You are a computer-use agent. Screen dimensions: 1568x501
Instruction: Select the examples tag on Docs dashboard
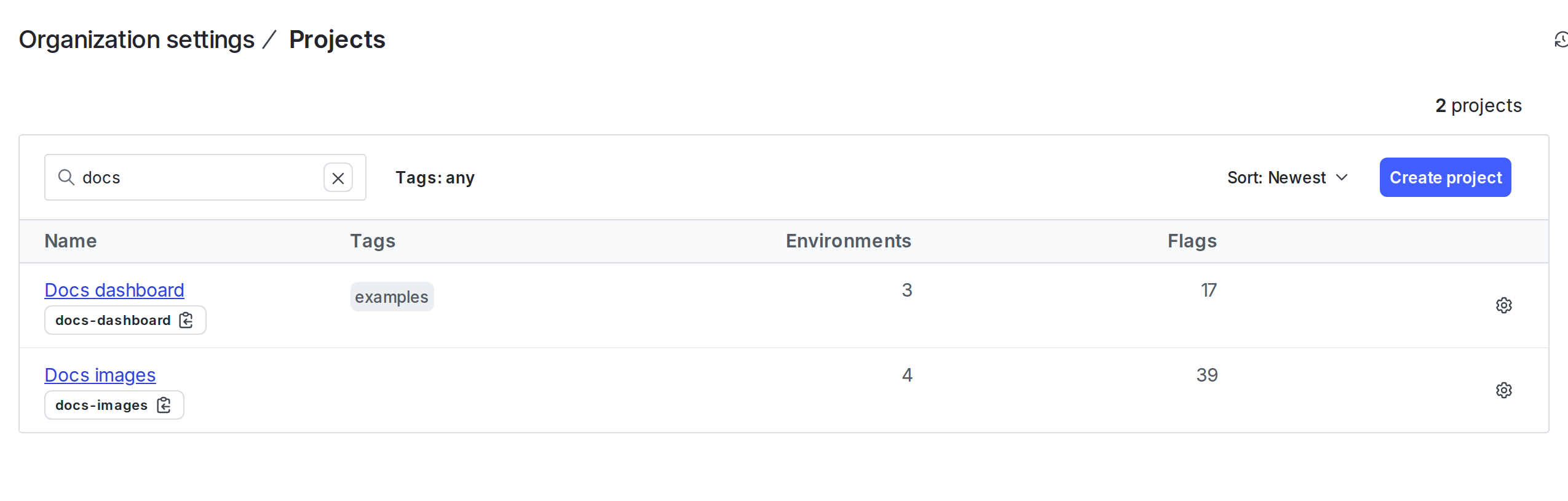[x=392, y=296]
